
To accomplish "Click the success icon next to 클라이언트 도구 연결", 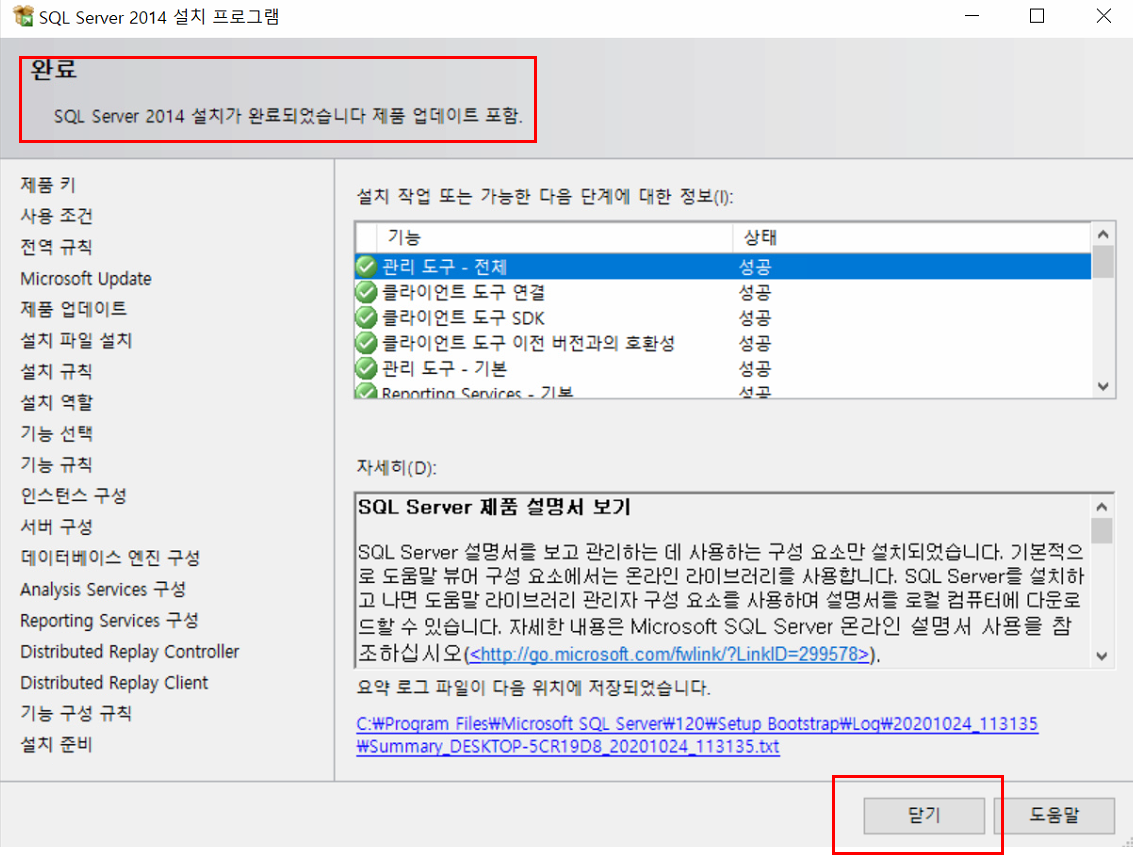I will tap(366, 292).
